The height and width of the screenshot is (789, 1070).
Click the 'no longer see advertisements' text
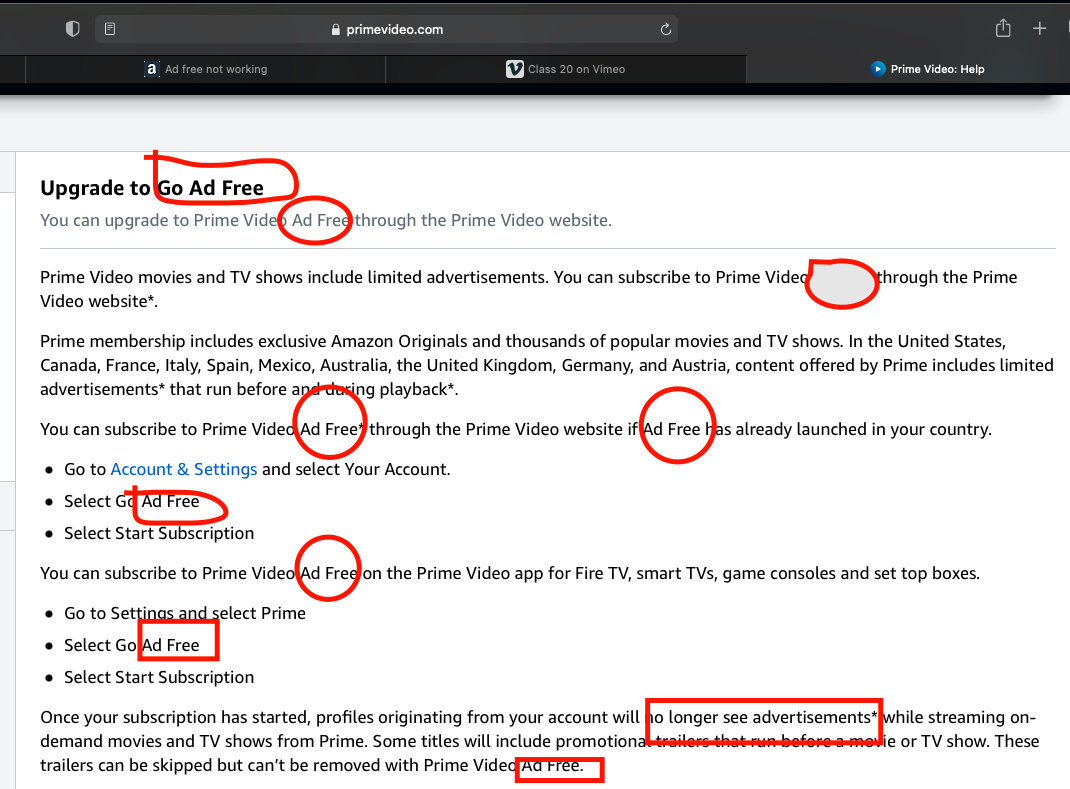[x=762, y=717]
